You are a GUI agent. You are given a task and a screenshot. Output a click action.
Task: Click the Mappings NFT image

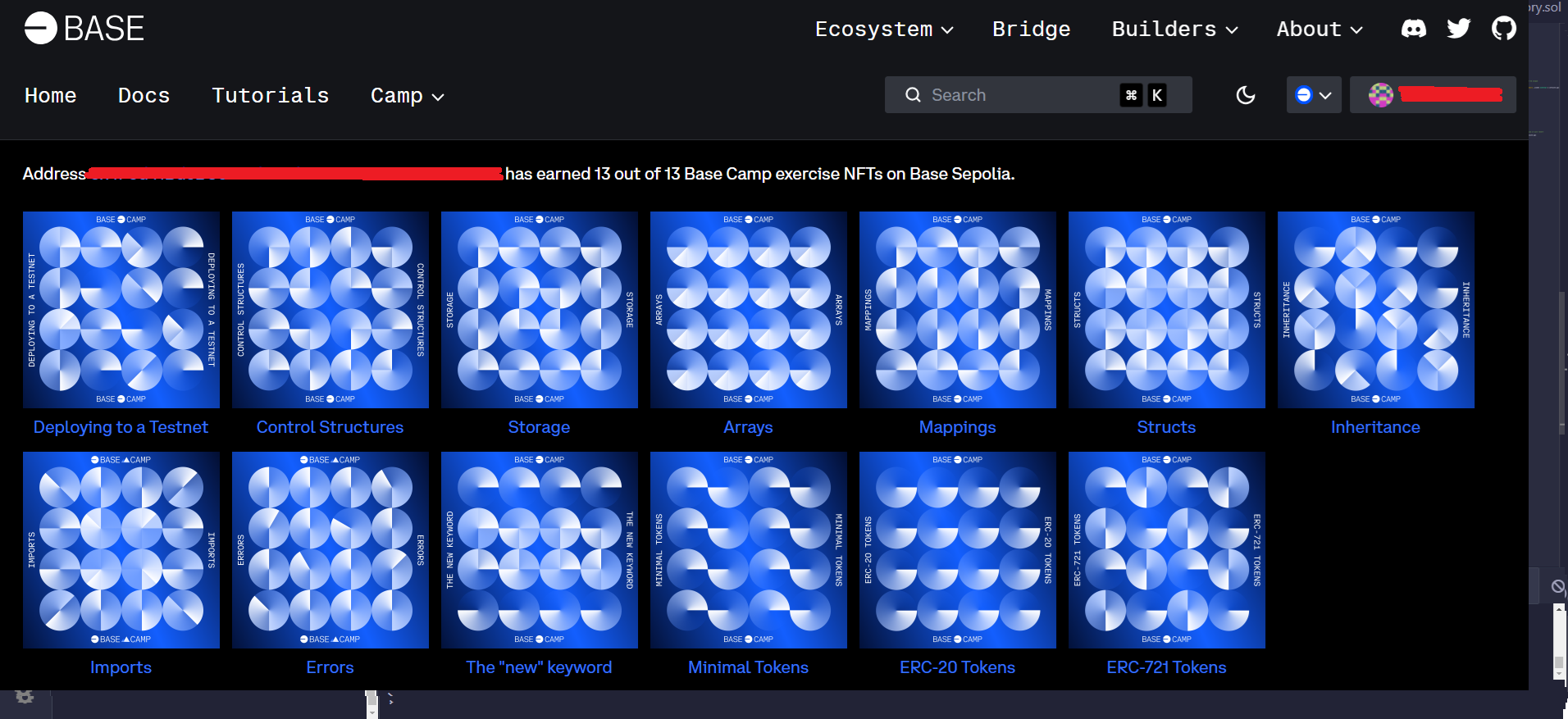coord(958,310)
